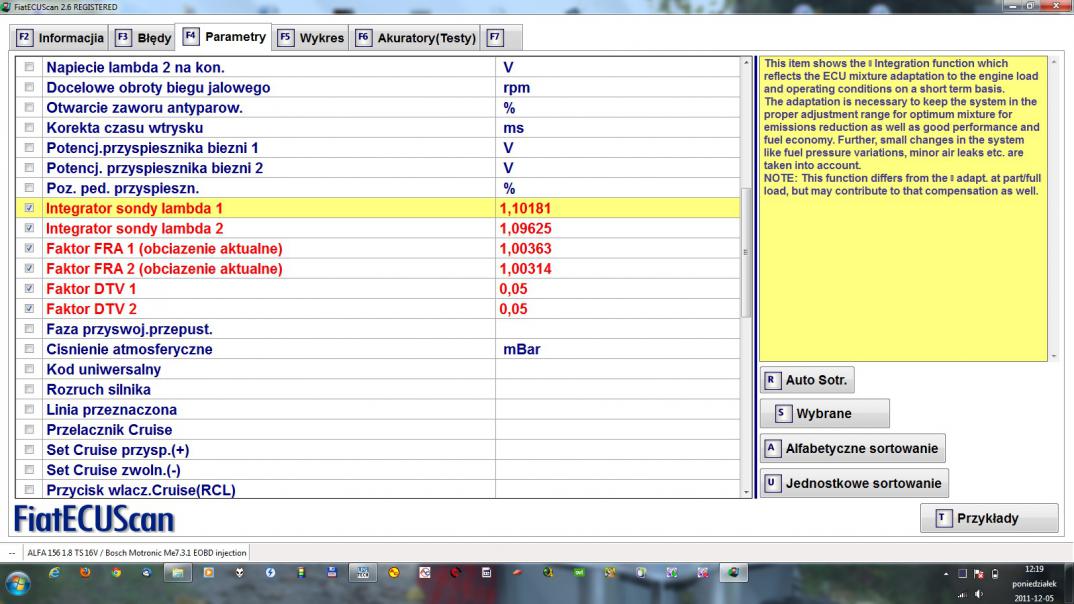The image size is (1074, 604).
Task: Click the S icon beside Wybrane
Action: [x=783, y=413]
